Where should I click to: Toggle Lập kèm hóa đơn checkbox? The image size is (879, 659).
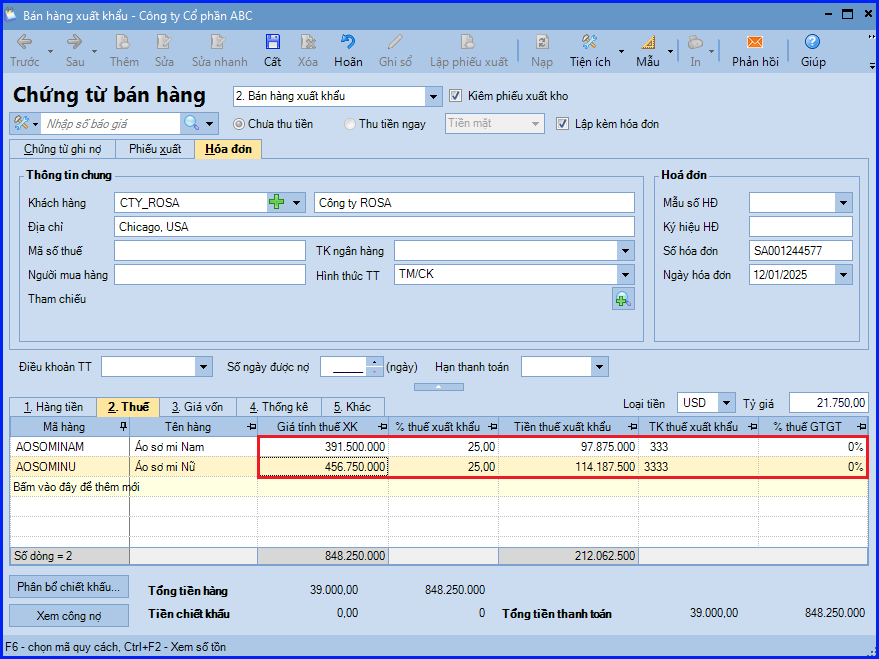(562, 123)
